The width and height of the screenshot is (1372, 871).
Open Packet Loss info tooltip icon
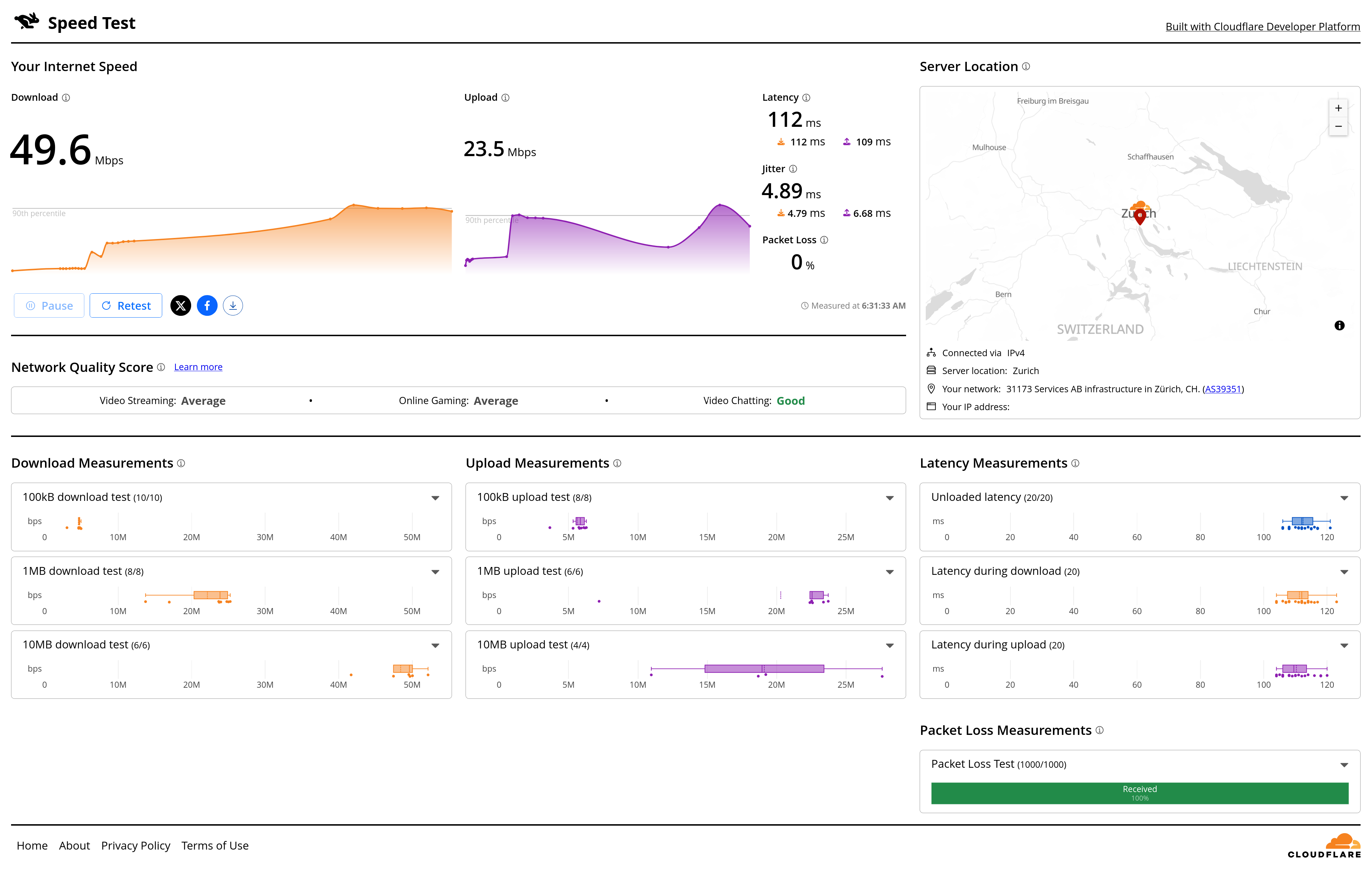click(x=824, y=240)
